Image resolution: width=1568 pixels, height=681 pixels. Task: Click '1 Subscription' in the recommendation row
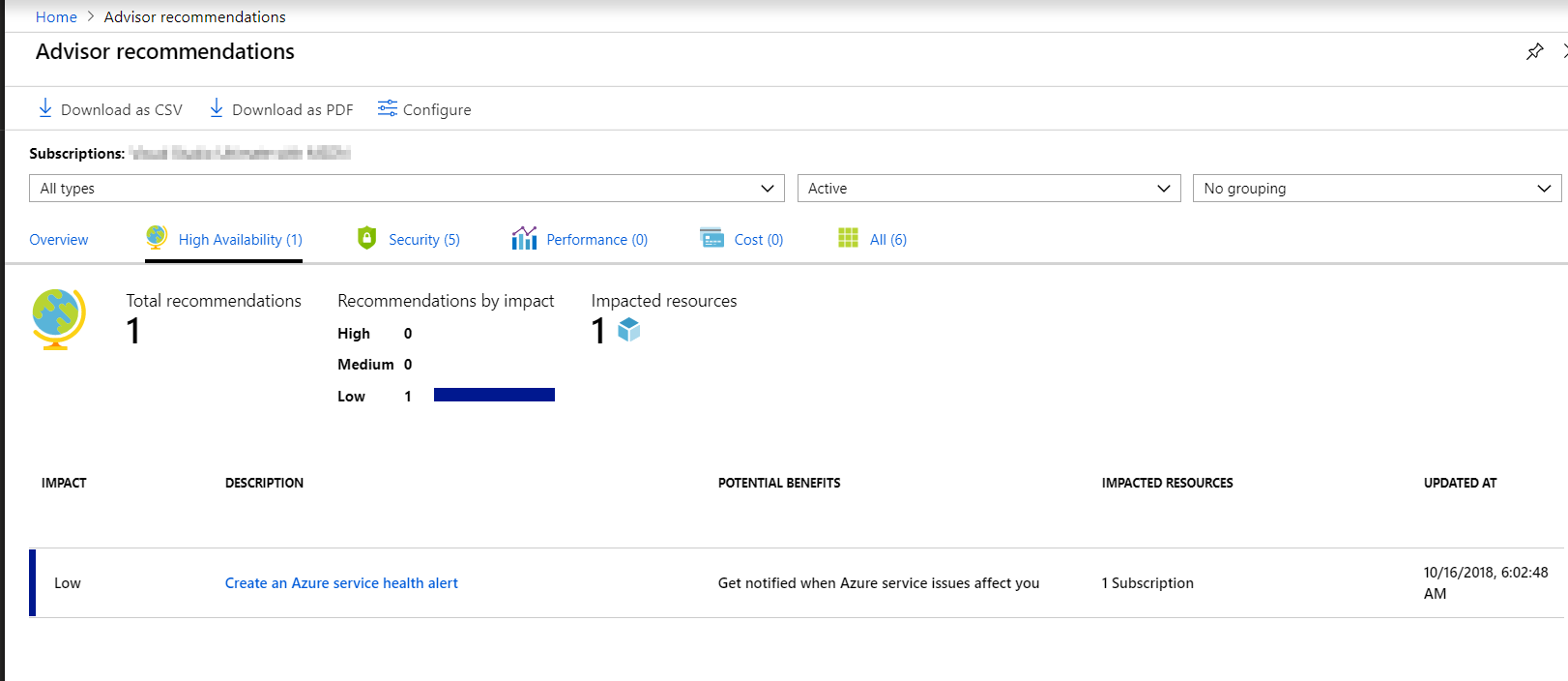[1147, 583]
